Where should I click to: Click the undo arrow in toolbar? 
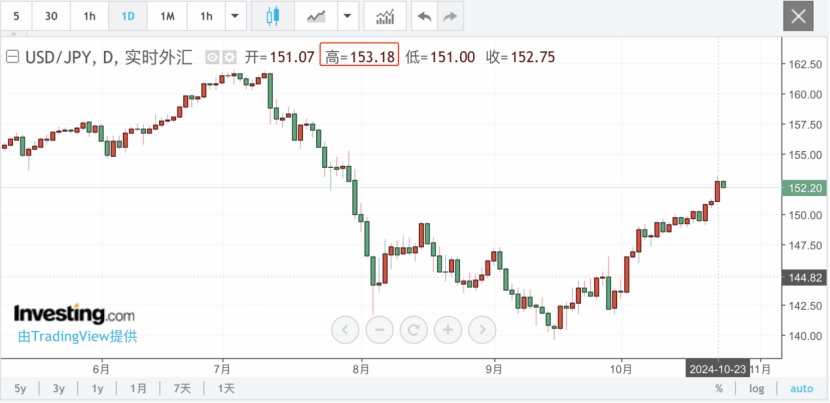[x=424, y=17]
